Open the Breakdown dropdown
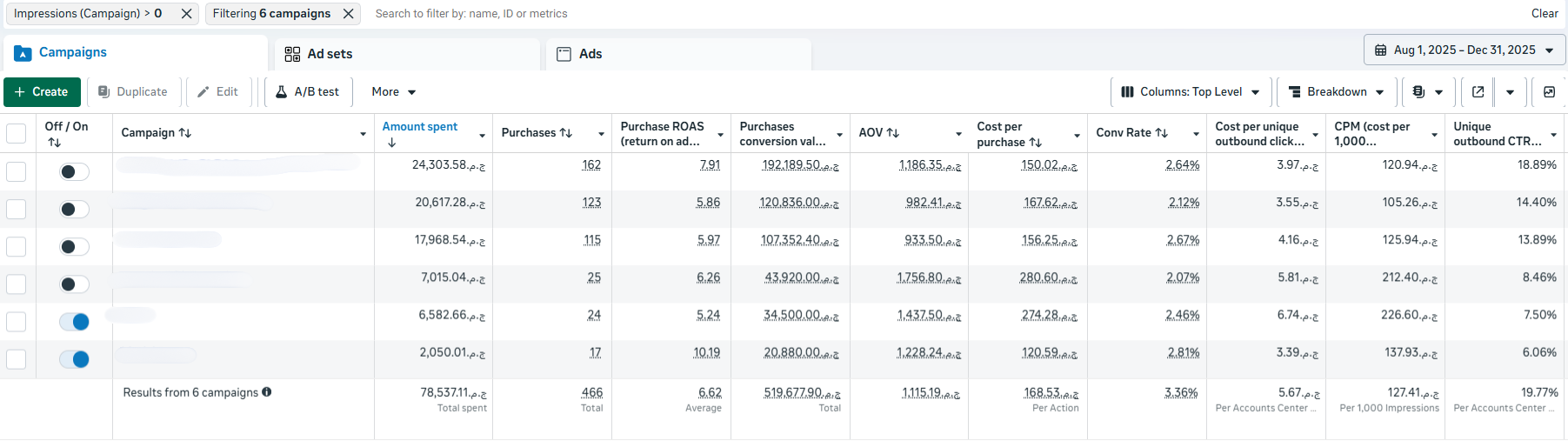 tap(1337, 92)
